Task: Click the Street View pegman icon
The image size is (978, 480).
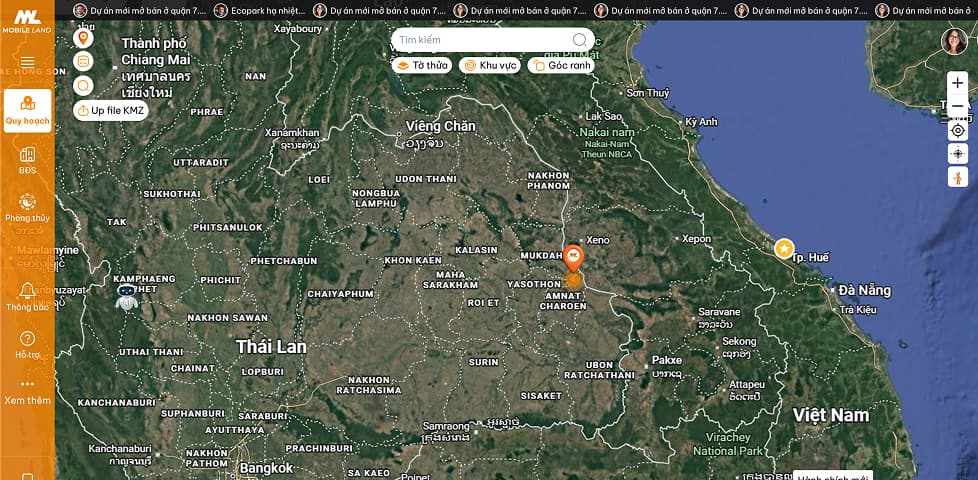Action: (957, 177)
